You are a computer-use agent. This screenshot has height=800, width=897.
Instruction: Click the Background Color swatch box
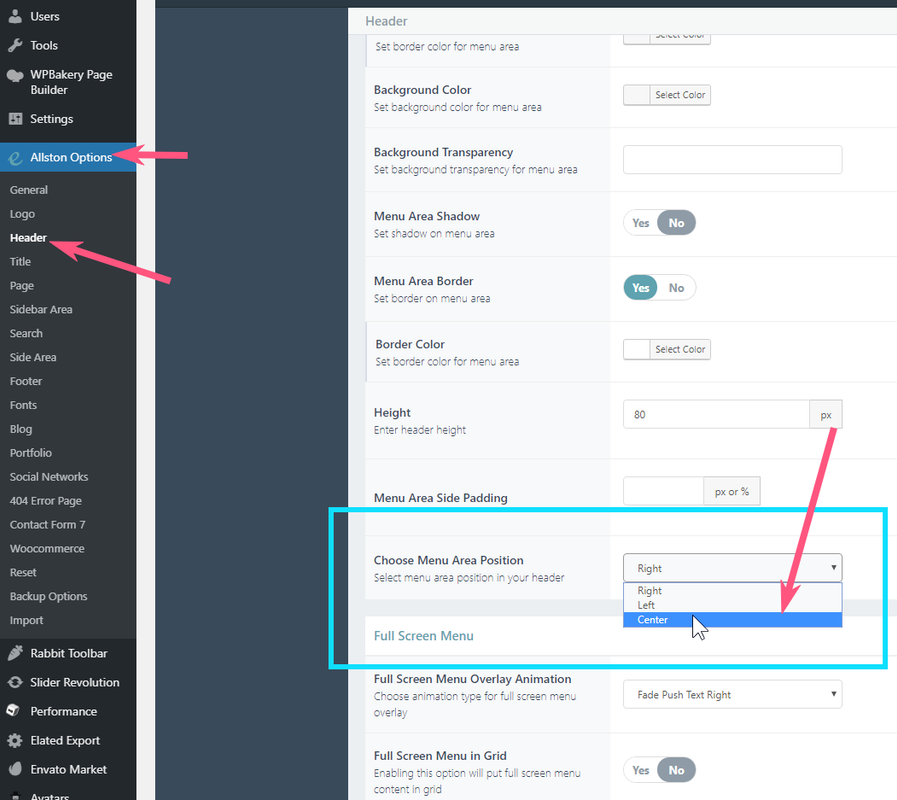click(636, 95)
